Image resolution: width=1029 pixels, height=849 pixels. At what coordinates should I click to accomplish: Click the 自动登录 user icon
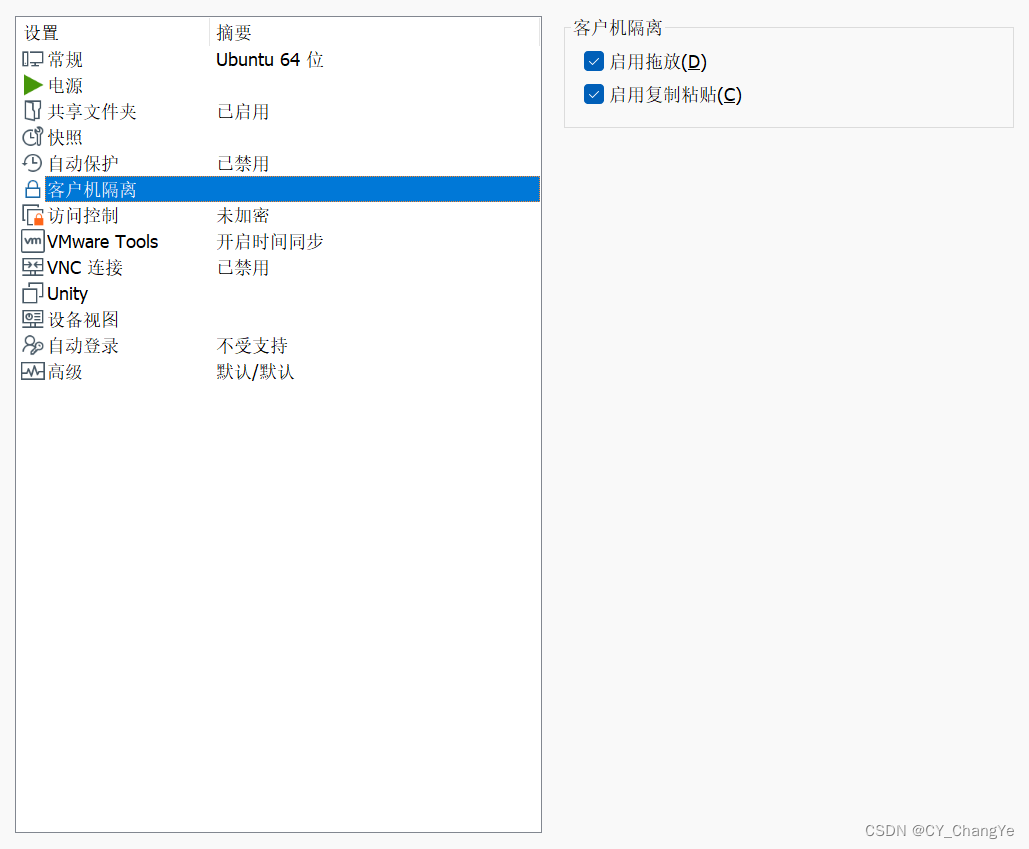click(x=32, y=345)
